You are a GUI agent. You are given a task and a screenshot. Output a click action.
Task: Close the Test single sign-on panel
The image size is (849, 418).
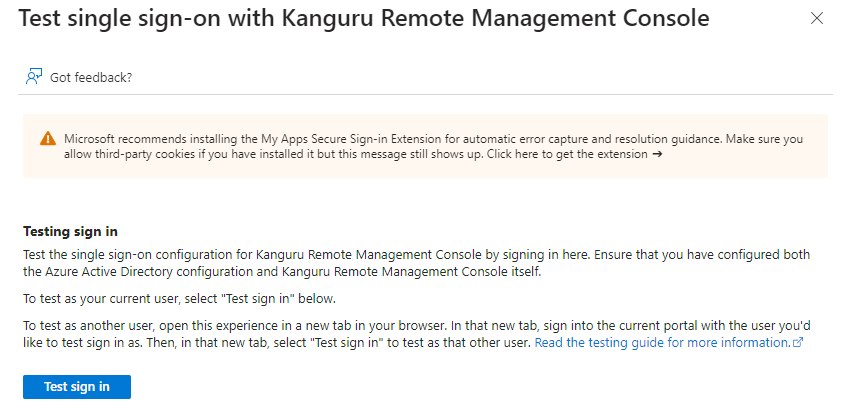(x=817, y=19)
